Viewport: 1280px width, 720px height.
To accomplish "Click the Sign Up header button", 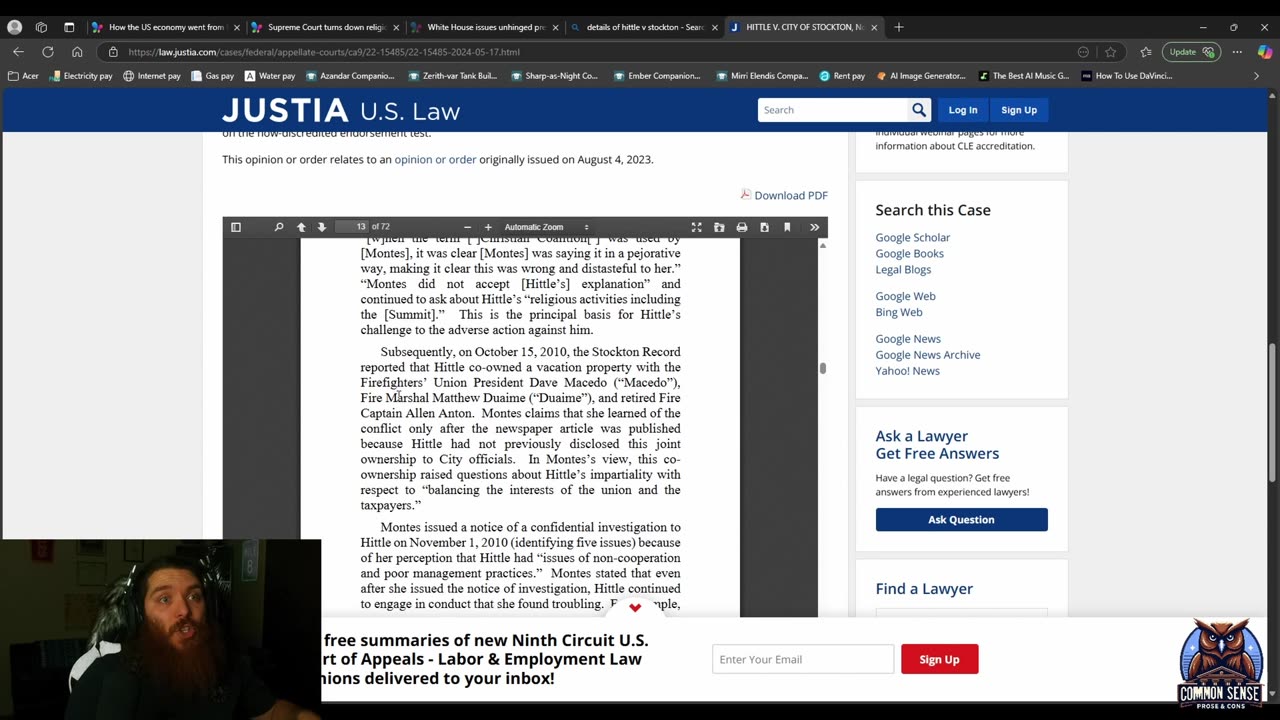I will point(1019,110).
